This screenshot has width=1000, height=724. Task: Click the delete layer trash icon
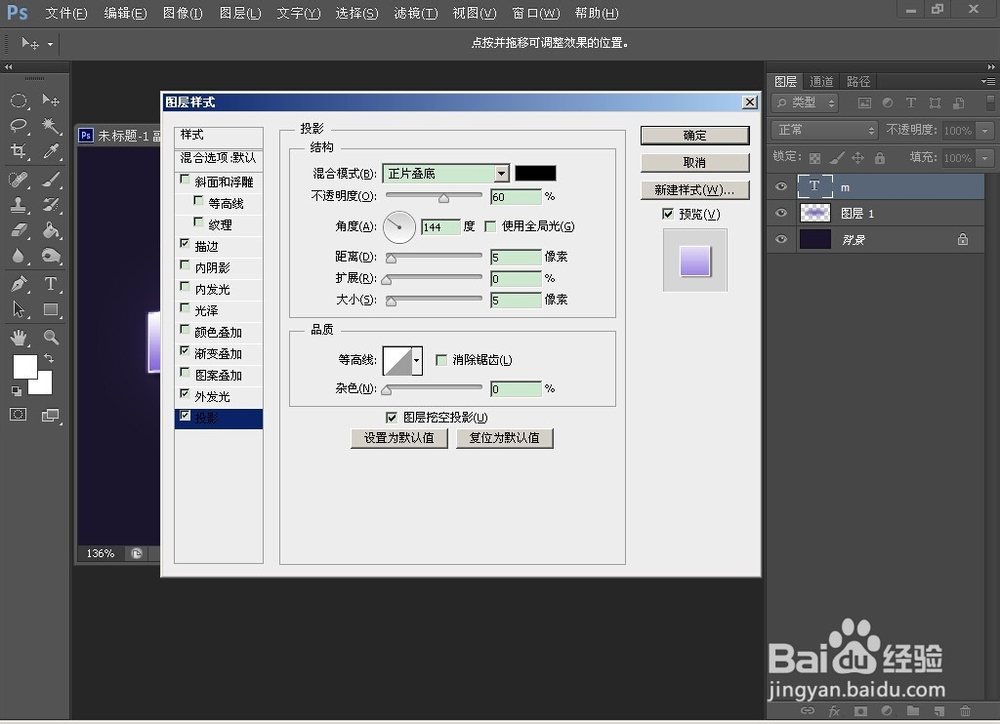point(965,711)
